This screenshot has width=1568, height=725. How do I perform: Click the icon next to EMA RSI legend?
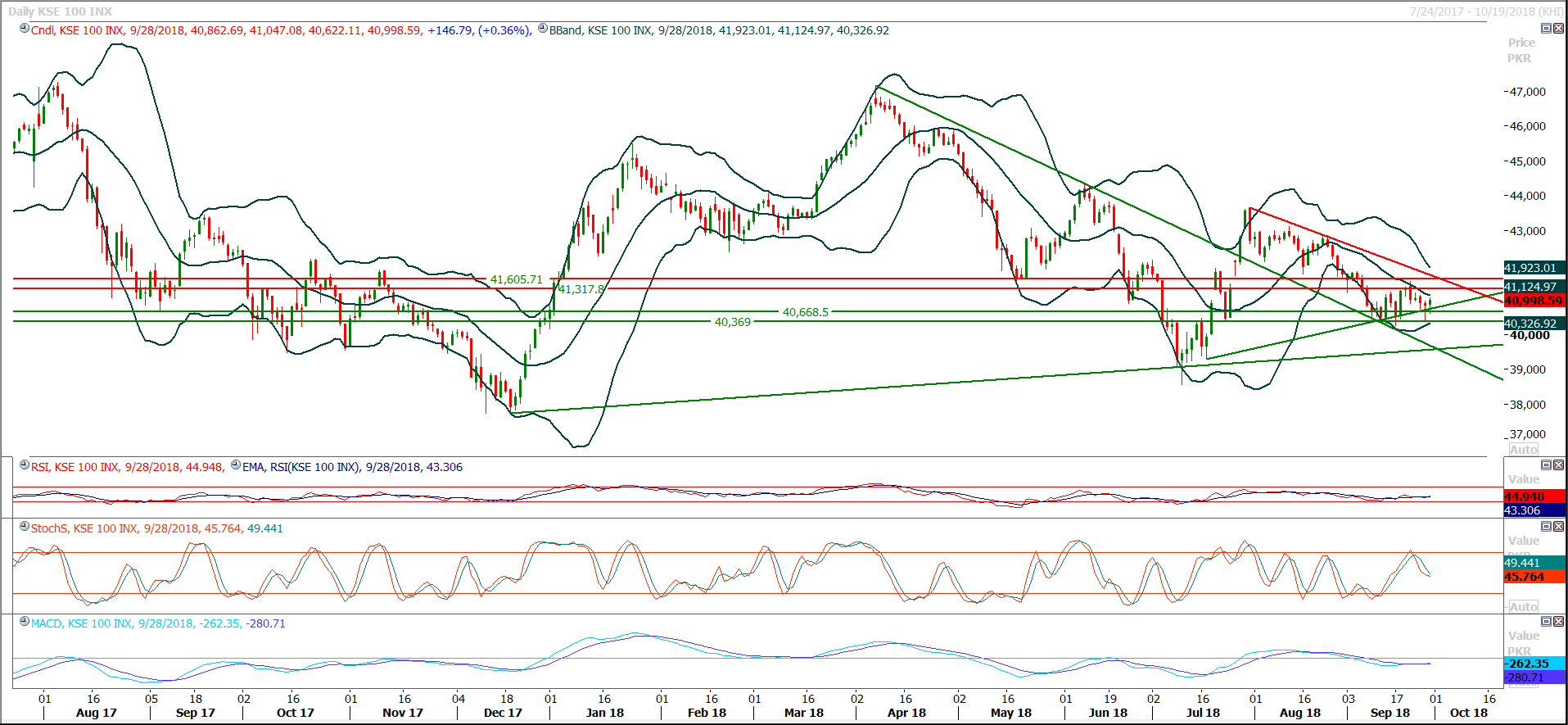(236, 465)
